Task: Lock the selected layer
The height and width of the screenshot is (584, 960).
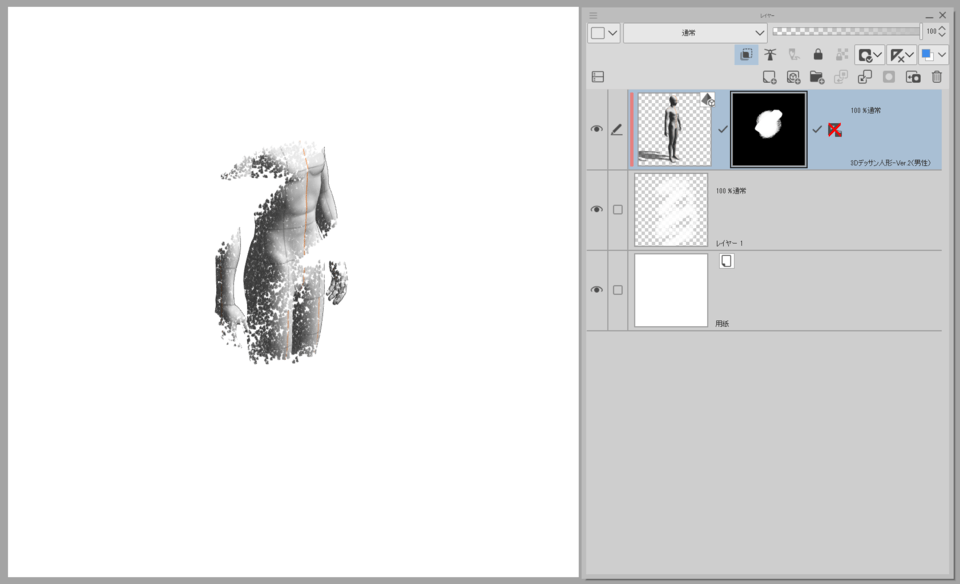Action: tap(817, 55)
